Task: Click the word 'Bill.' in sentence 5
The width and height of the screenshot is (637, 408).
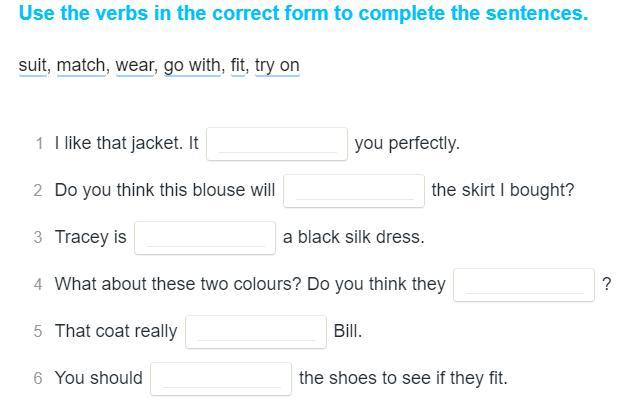Action: coord(348,331)
